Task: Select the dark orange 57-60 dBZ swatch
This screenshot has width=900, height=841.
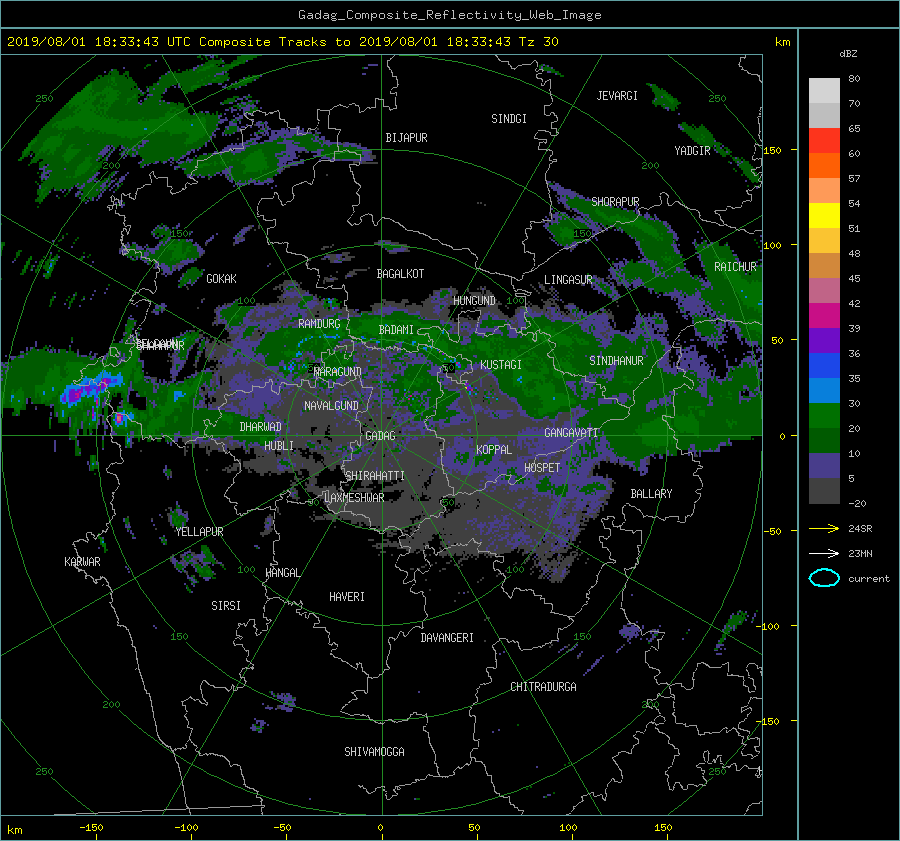Action: point(824,165)
